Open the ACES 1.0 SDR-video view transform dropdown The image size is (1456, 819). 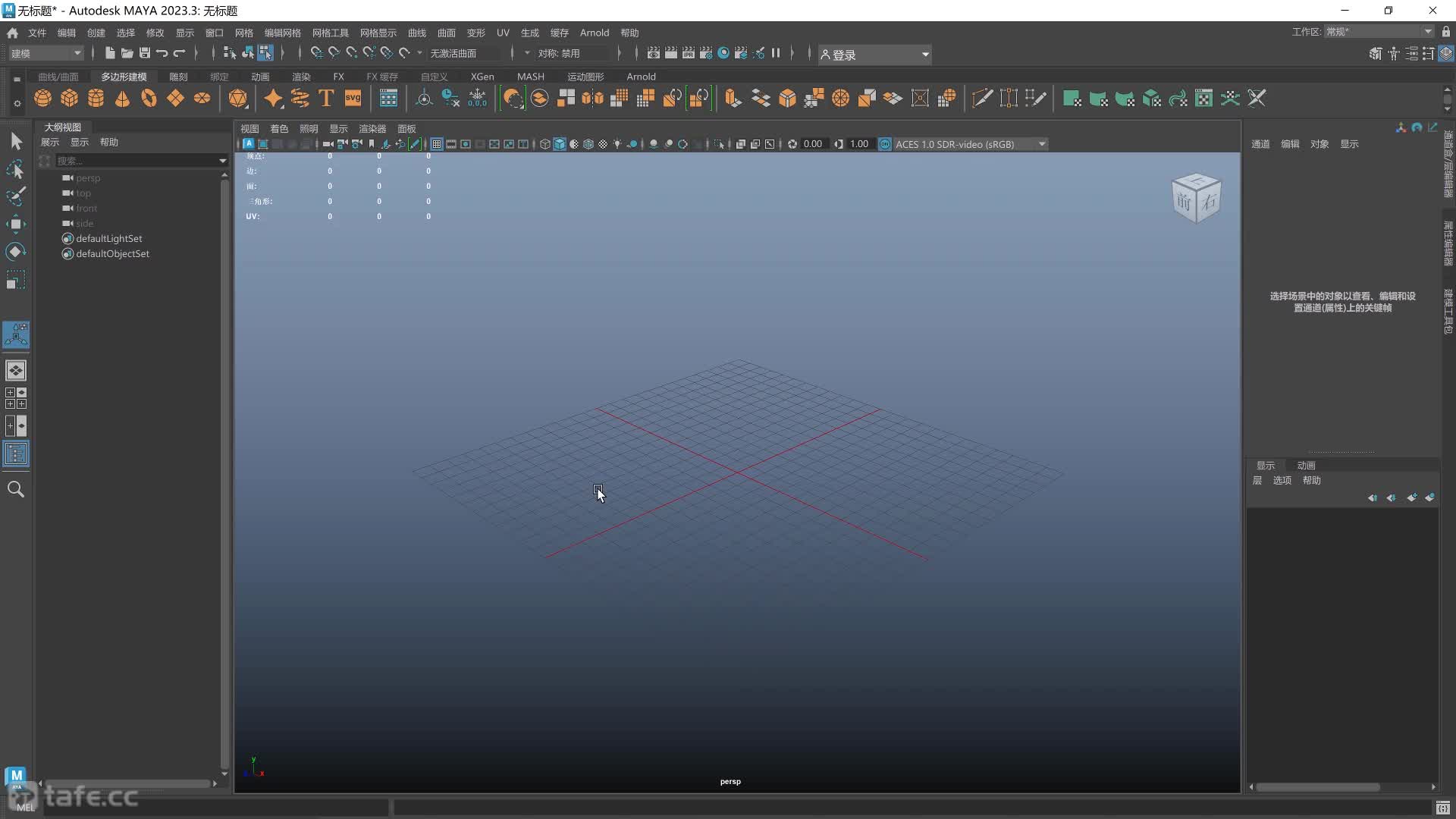tap(971, 144)
